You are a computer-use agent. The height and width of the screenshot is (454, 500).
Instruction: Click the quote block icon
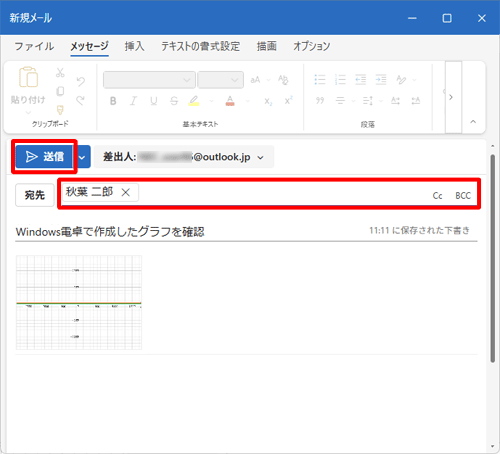pos(320,100)
